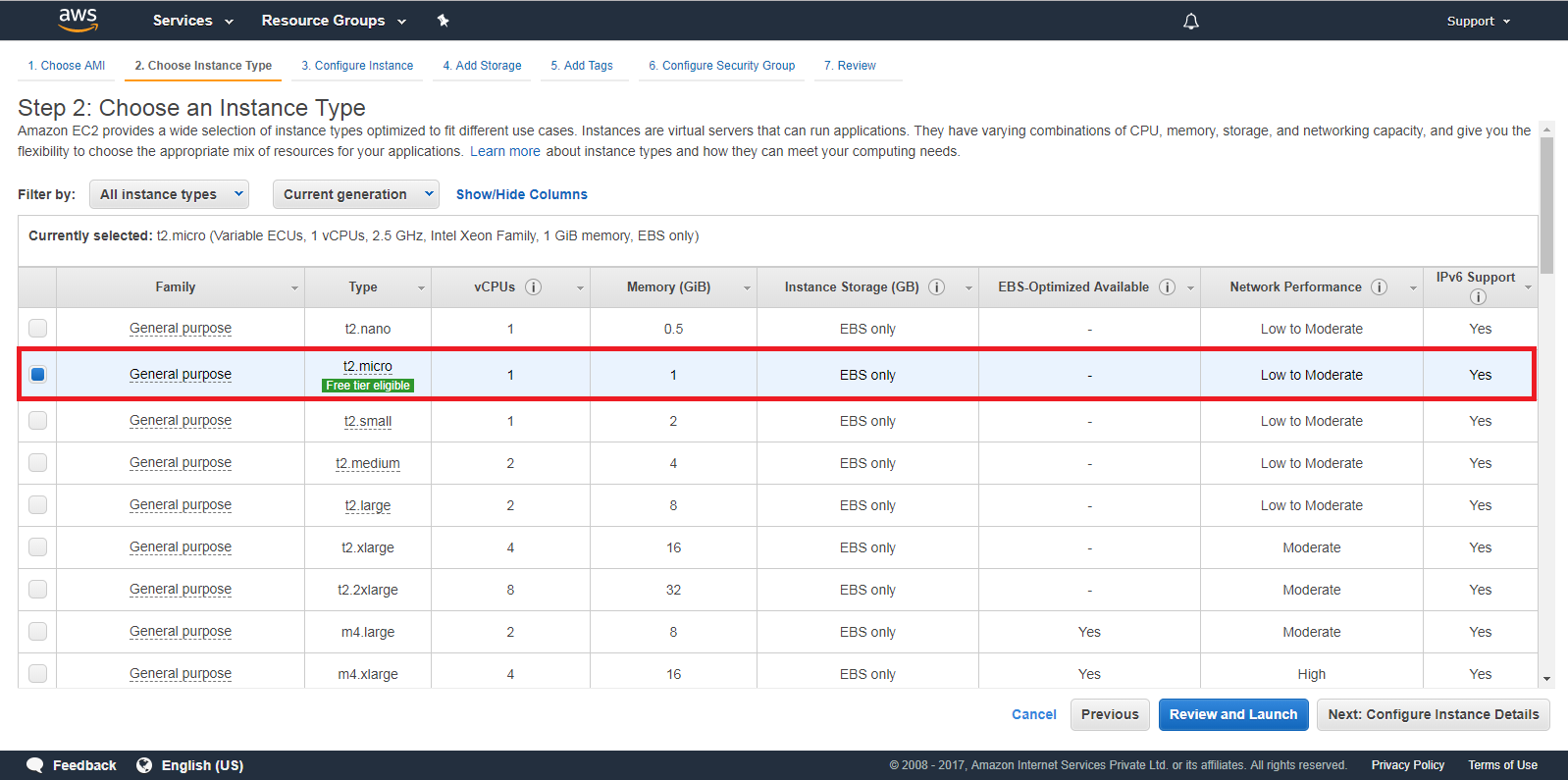Click the vertical page scrollbar thumb
This screenshot has width=1568, height=780.
tap(1546, 205)
